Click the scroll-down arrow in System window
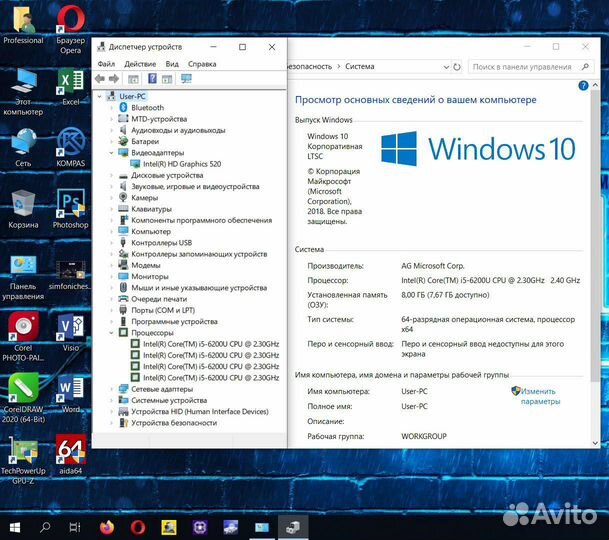Viewport: 609px width, 540px height. [x=595, y=443]
